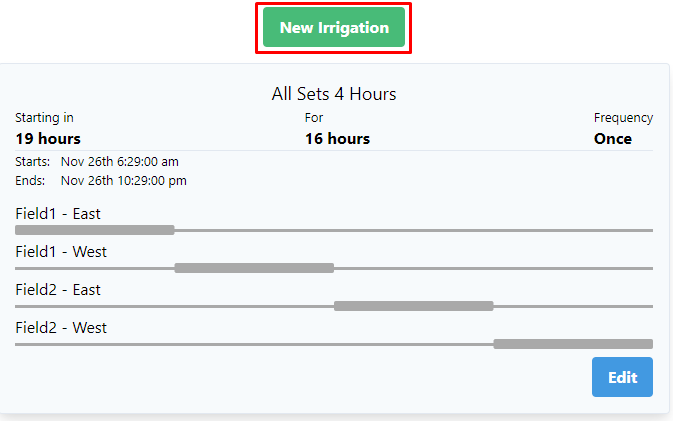Click the Once frequency value
This screenshot has width=673, height=421.
coord(613,139)
